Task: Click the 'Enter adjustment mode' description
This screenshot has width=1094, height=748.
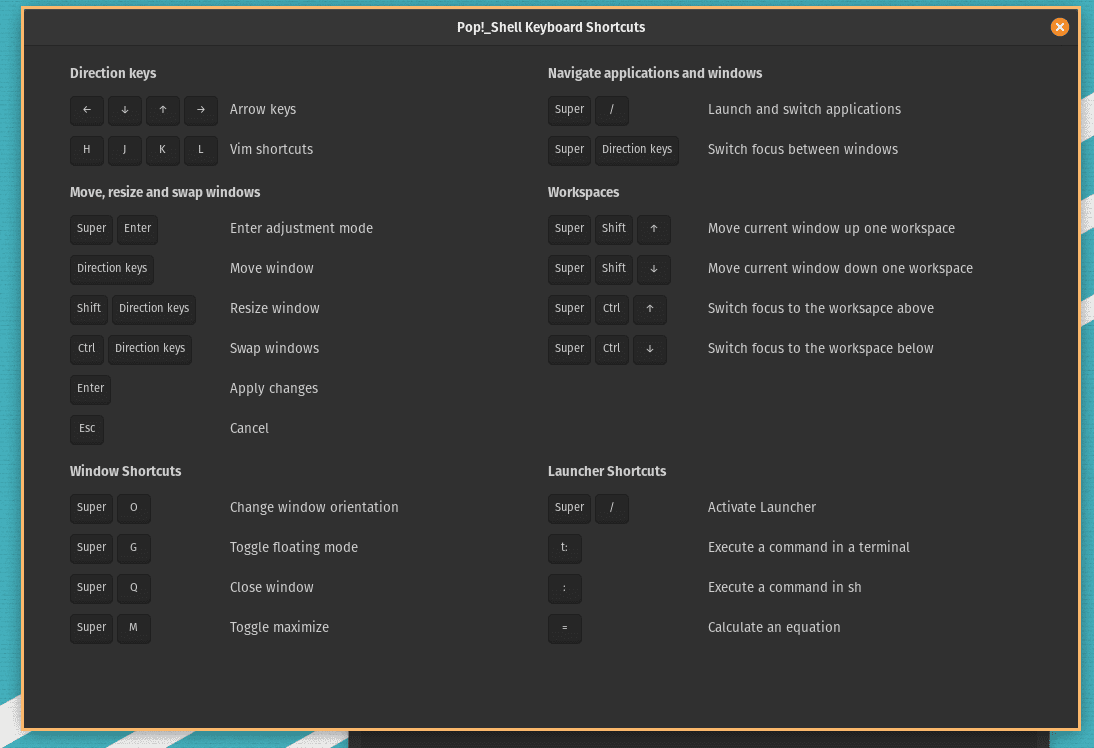Action: (301, 229)
